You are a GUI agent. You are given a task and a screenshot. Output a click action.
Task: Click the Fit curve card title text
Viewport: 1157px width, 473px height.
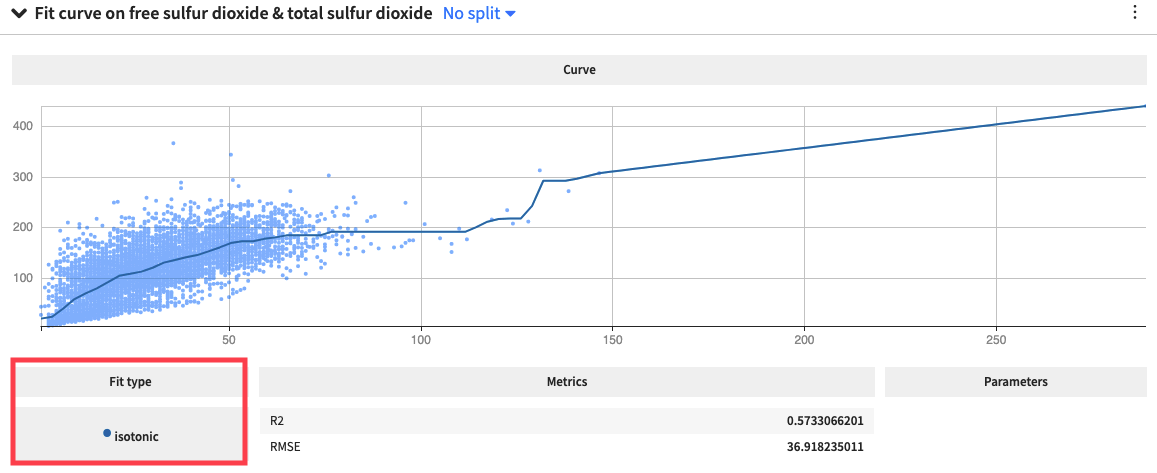coord(233,14)
